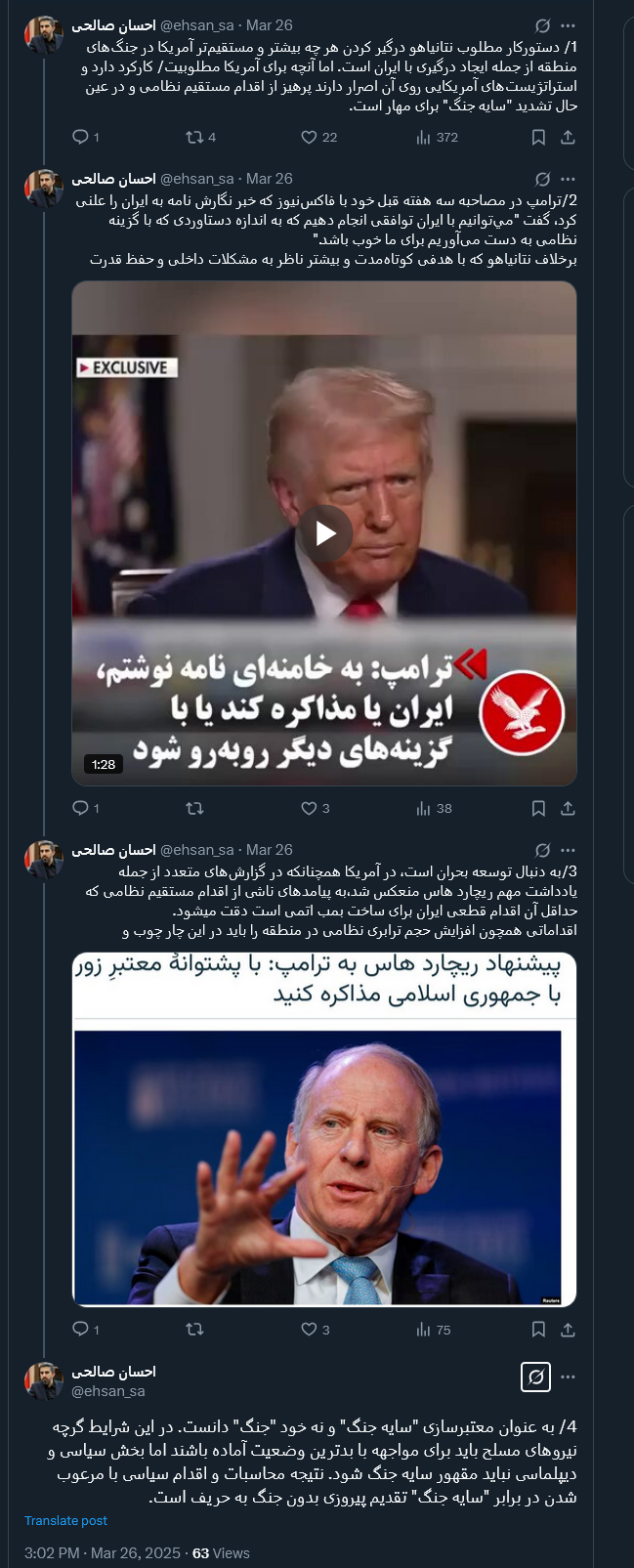Like the Trump video post
Viewport: 634px width, 1568px height.
(x=315, y=808)
